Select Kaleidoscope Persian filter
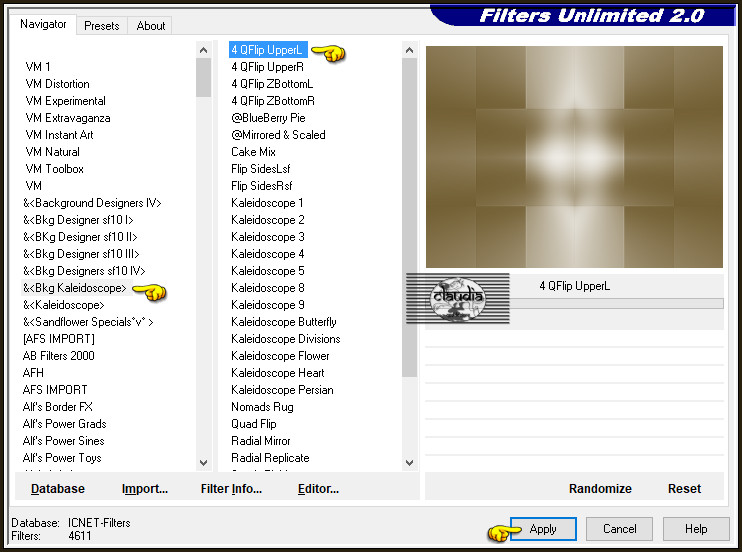 click(x=283, y=390)
